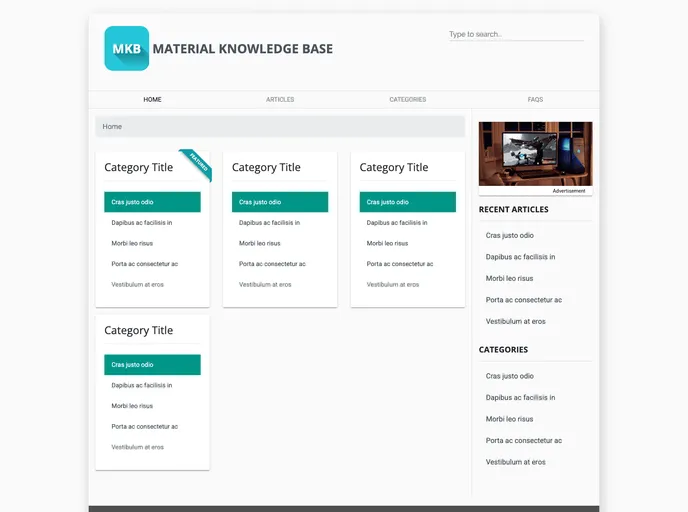Screen dimensions: 688x512
Task: Click the Material Knowledge Base site title
Action: tap(243, 49)
